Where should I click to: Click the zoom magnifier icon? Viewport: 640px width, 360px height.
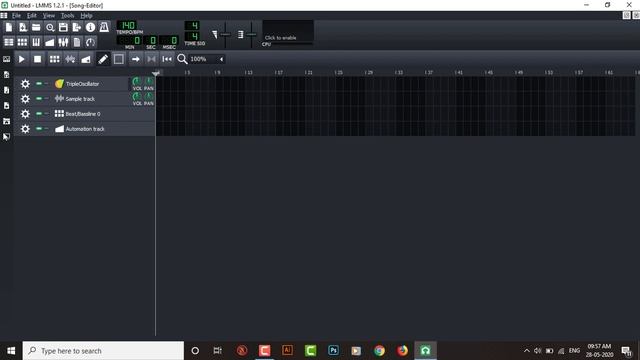coord(182,59)
